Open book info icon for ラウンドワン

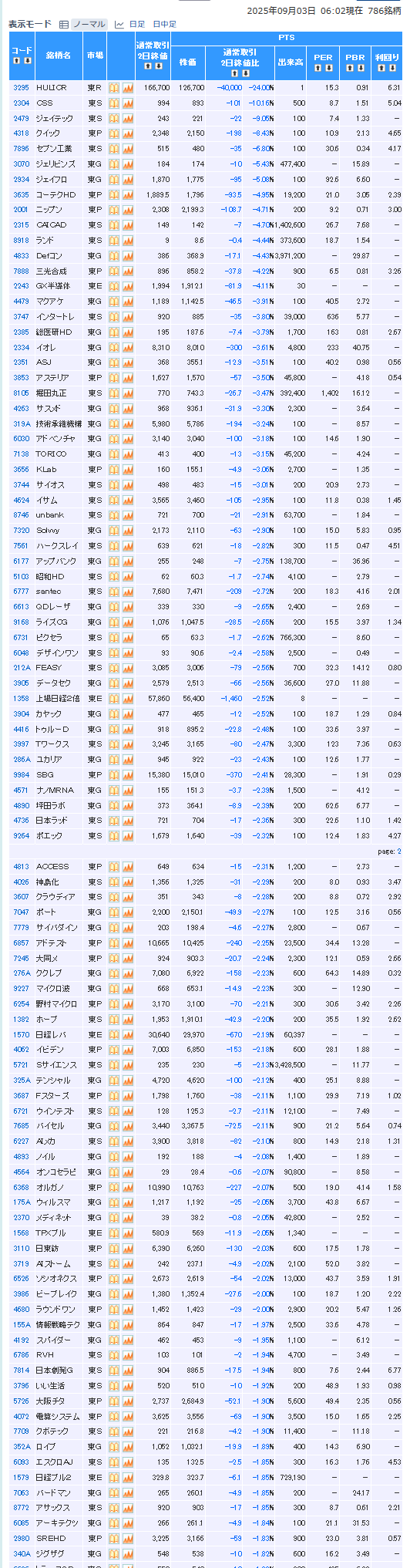click(113, 1310)
